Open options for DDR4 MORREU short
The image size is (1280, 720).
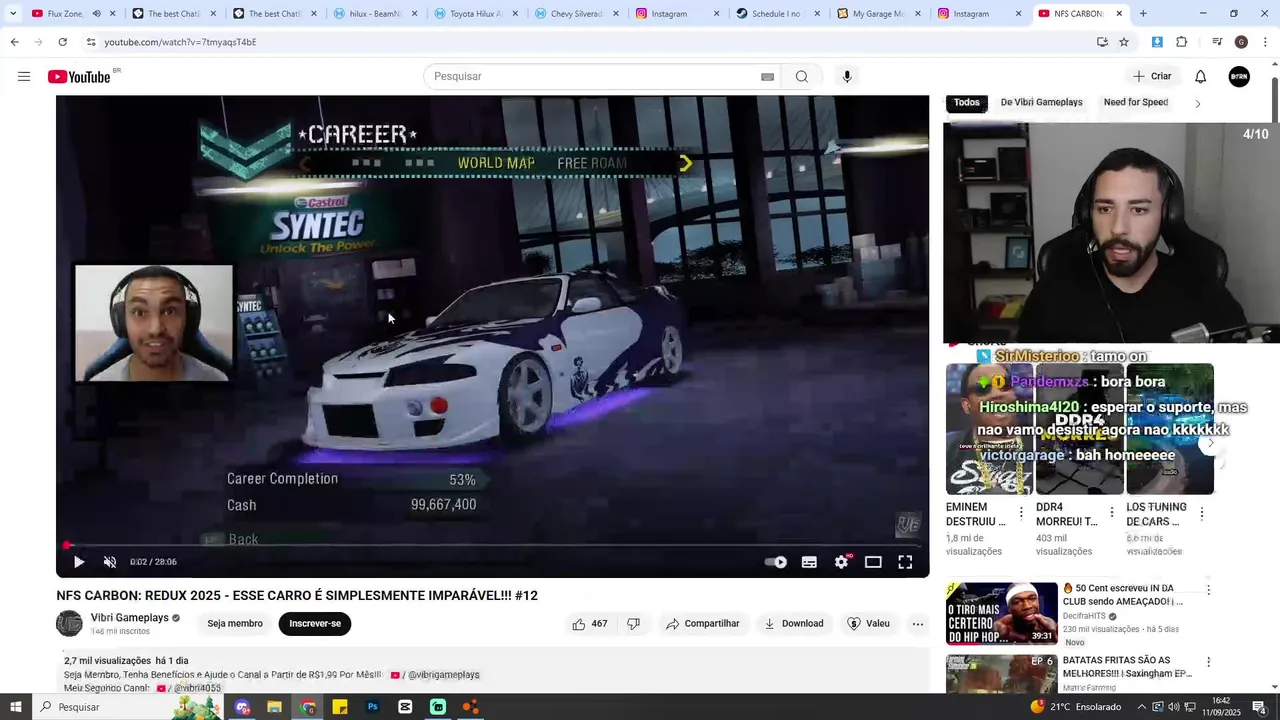(1111, 513)
